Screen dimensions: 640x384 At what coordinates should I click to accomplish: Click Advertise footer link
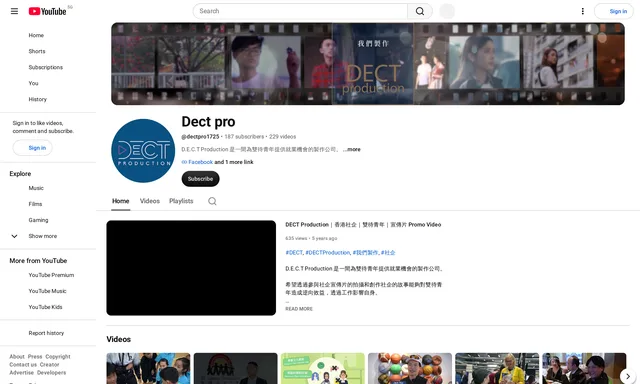click(22, 373)
